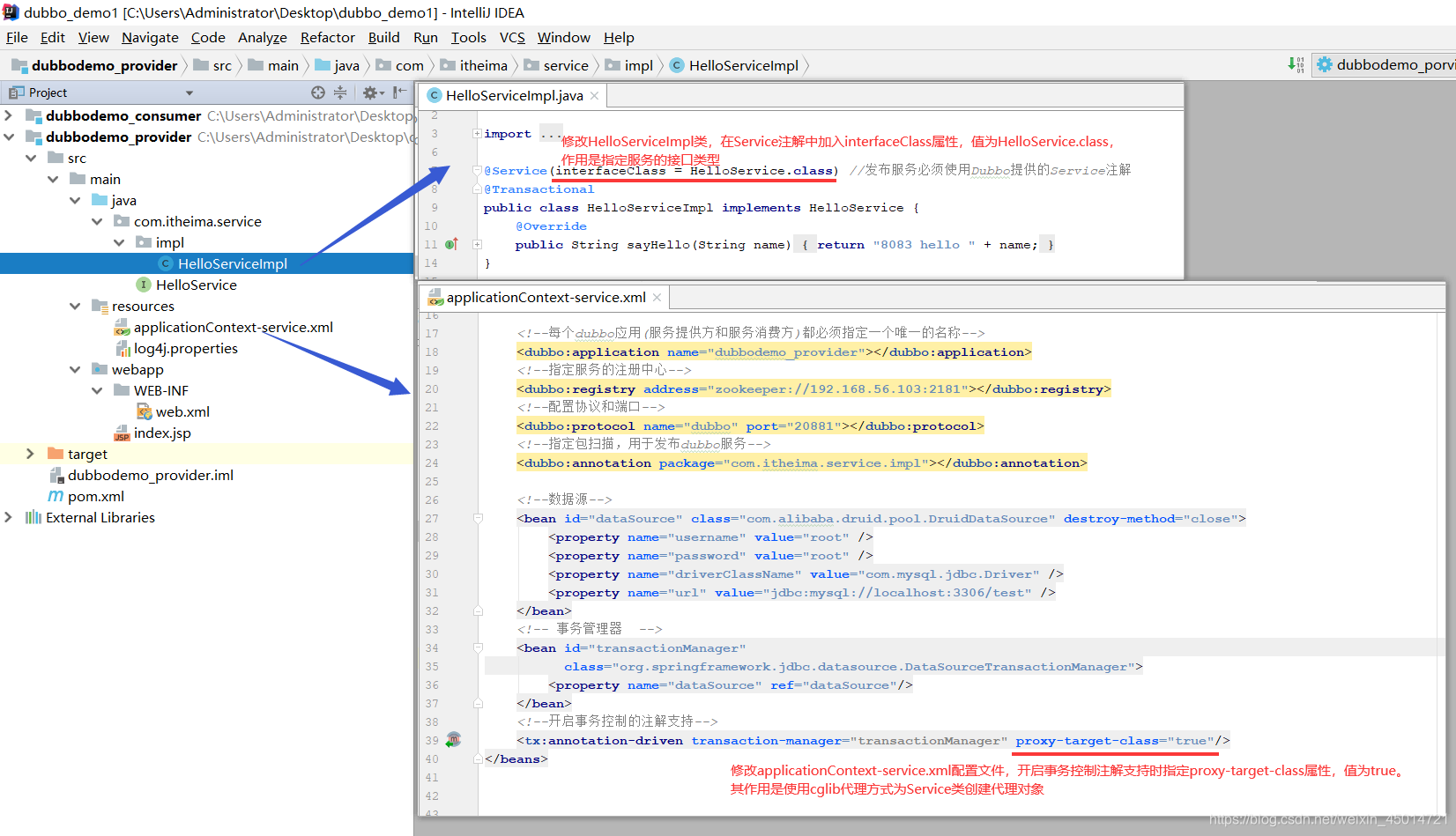1456x836 pixels.
Task: Close the applicationContext-service.xml tab
Action: point(657,298)
